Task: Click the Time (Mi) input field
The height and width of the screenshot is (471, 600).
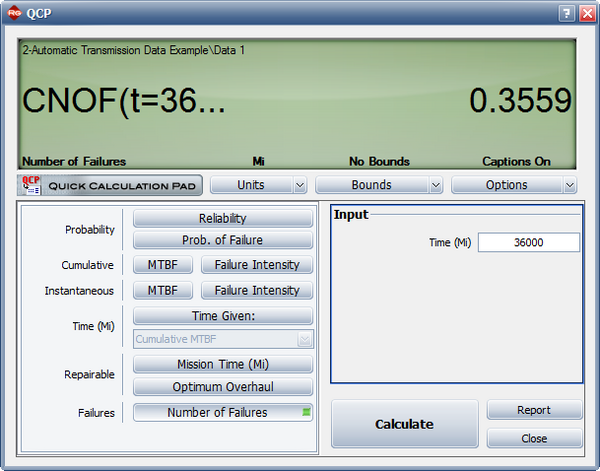Action: [528, 242]
